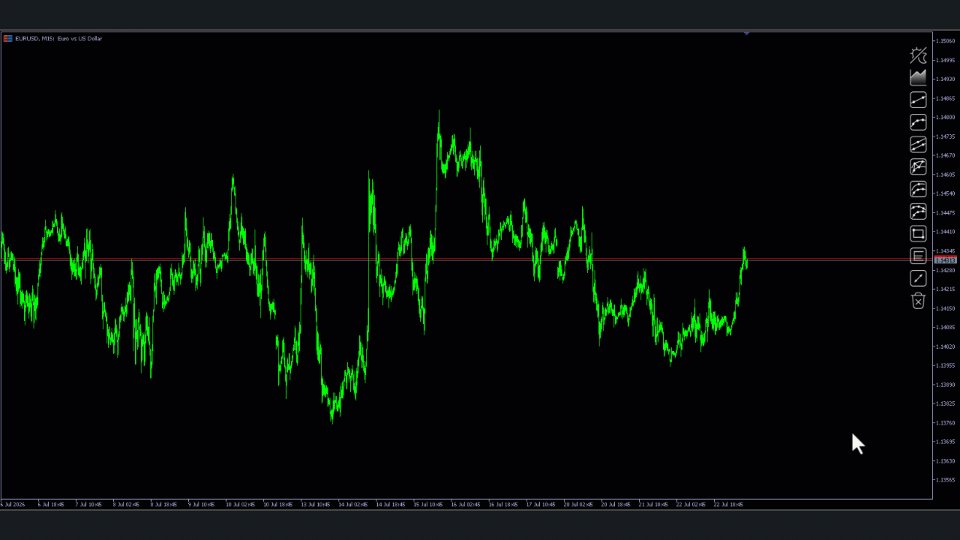Viewport: 960px width, 540px height.
Task: Select the parallel channel tool
Action: [x=918, y=144]
